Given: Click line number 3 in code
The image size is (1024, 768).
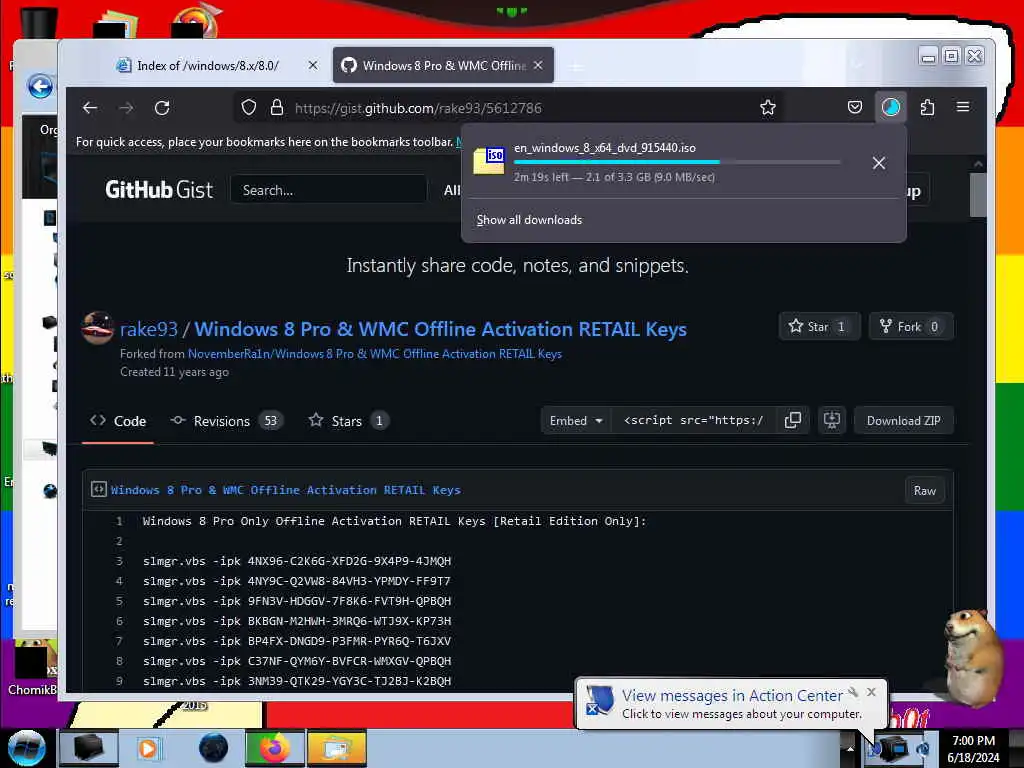Looking at the screenshot, I should click(120, 561).
